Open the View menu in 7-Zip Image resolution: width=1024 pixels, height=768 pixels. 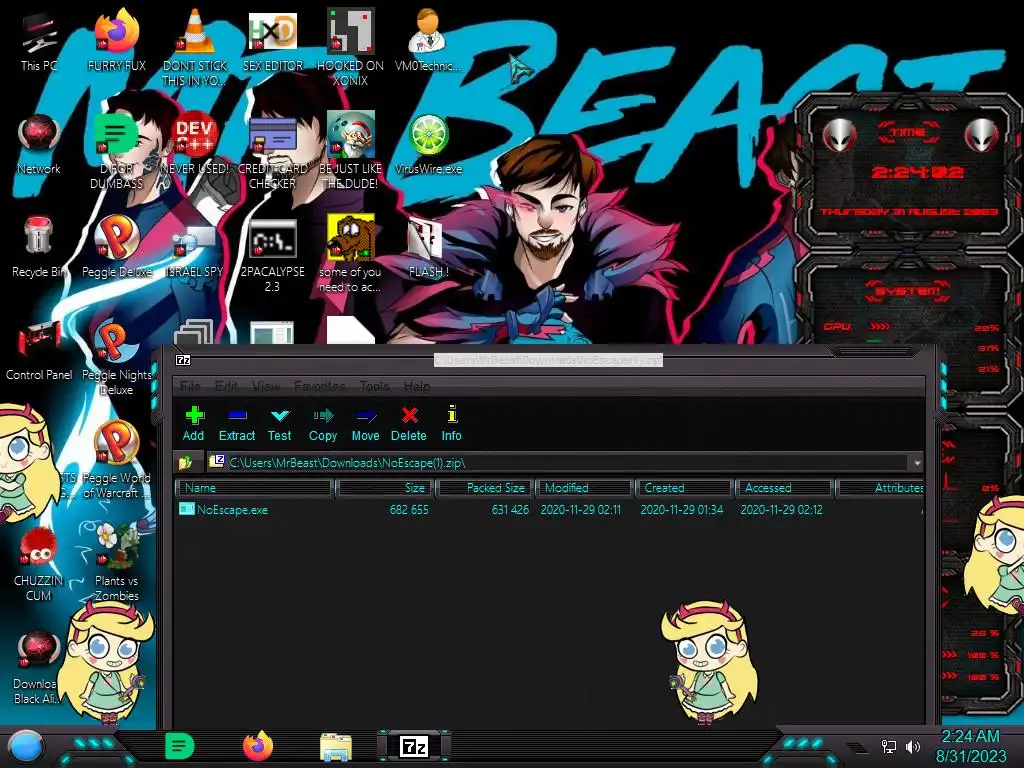point(266,386)
